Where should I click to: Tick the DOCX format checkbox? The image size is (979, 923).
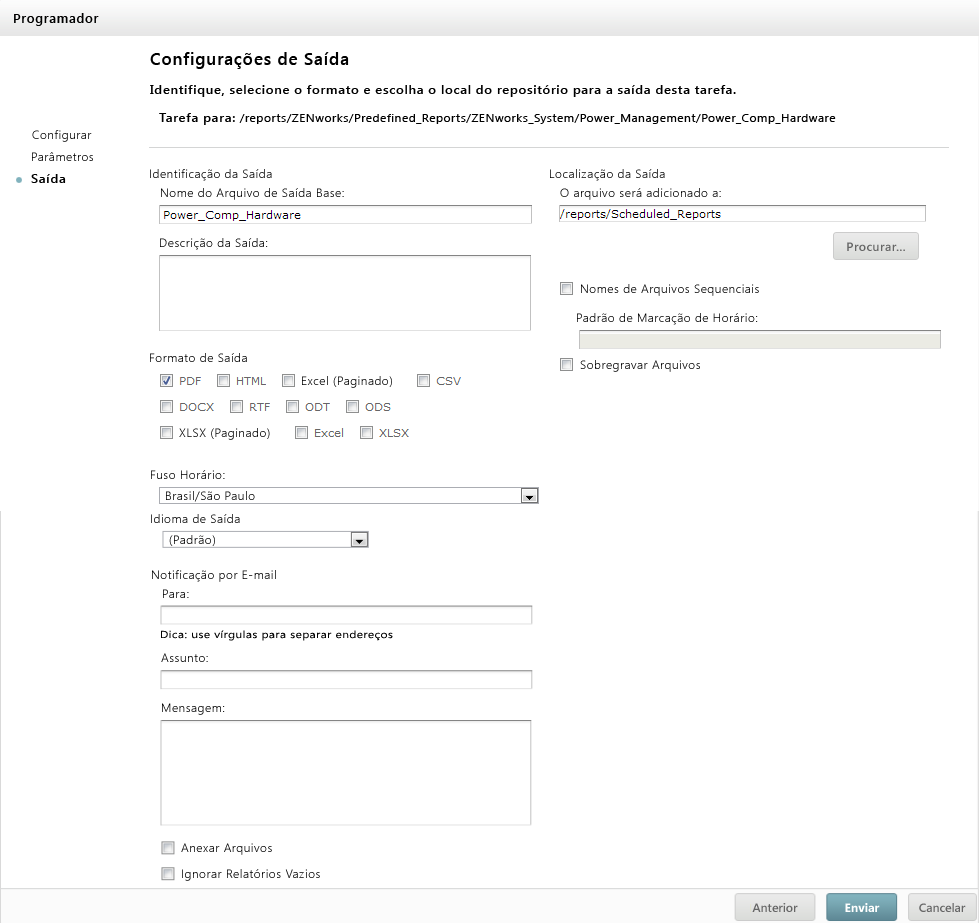point(167,407)
